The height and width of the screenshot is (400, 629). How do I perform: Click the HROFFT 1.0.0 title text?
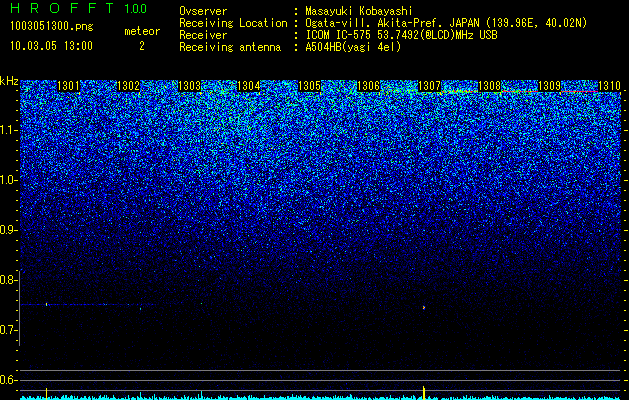coord(78,8)
